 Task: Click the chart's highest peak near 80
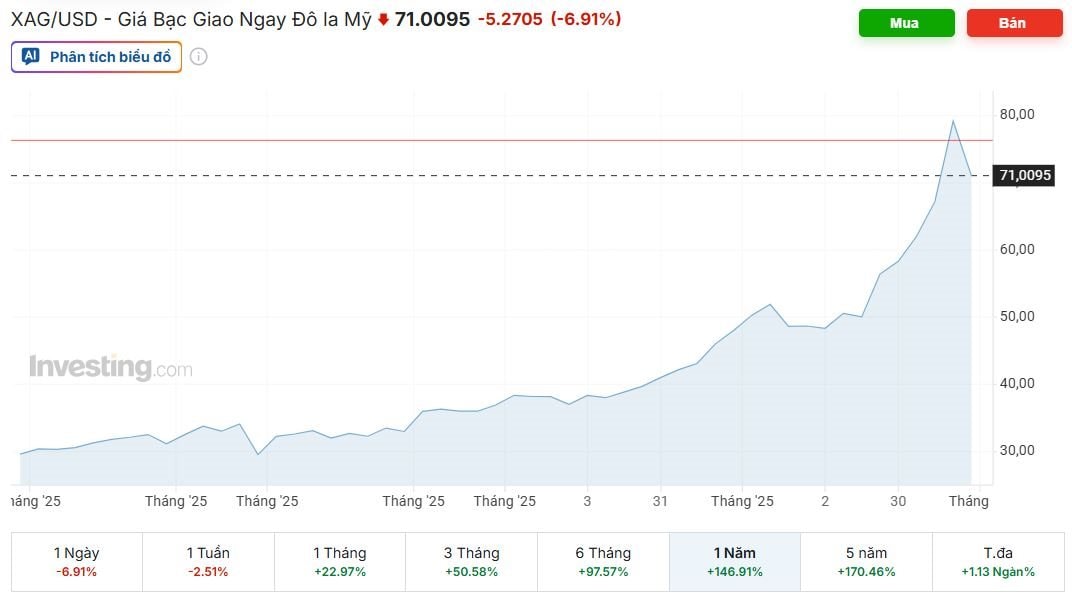pos(952,121)
